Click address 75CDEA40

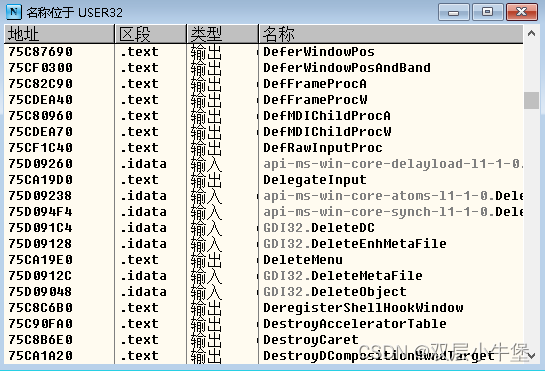(x=41, y=100)
